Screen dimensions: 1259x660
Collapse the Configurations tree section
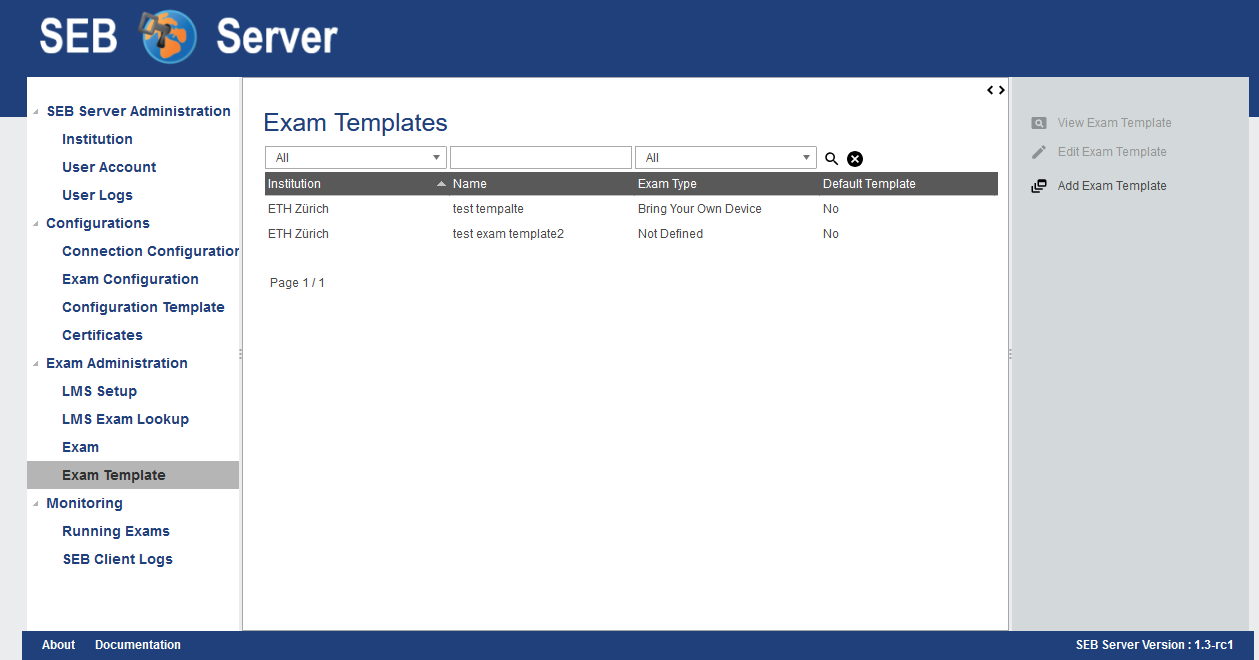[37, 224]
